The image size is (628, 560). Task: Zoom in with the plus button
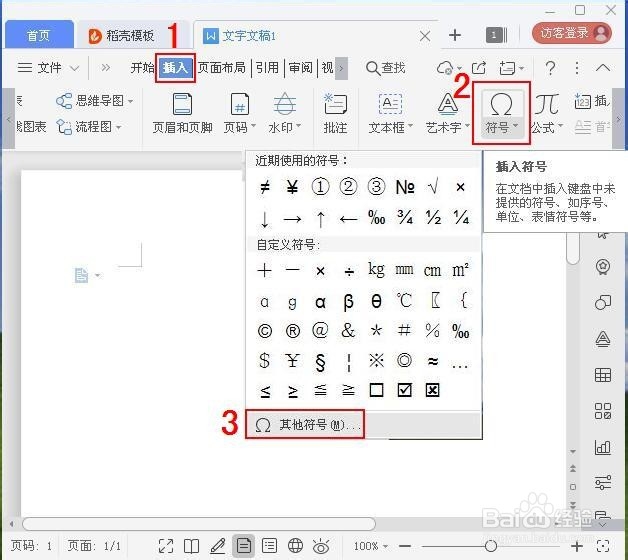pyautogui.click(x=577, y=546)
